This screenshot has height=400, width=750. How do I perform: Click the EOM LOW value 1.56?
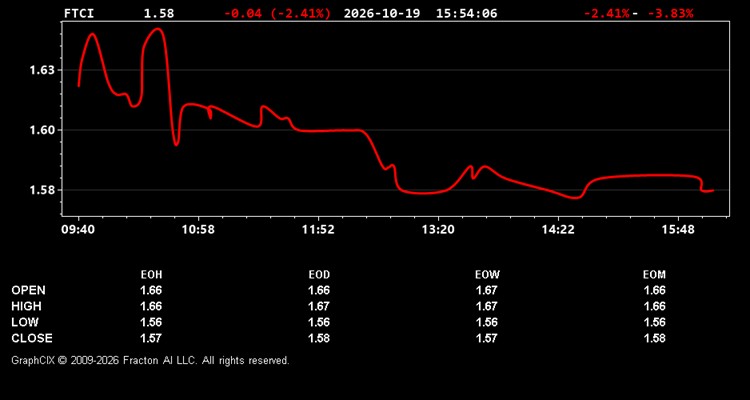point(654,322)
